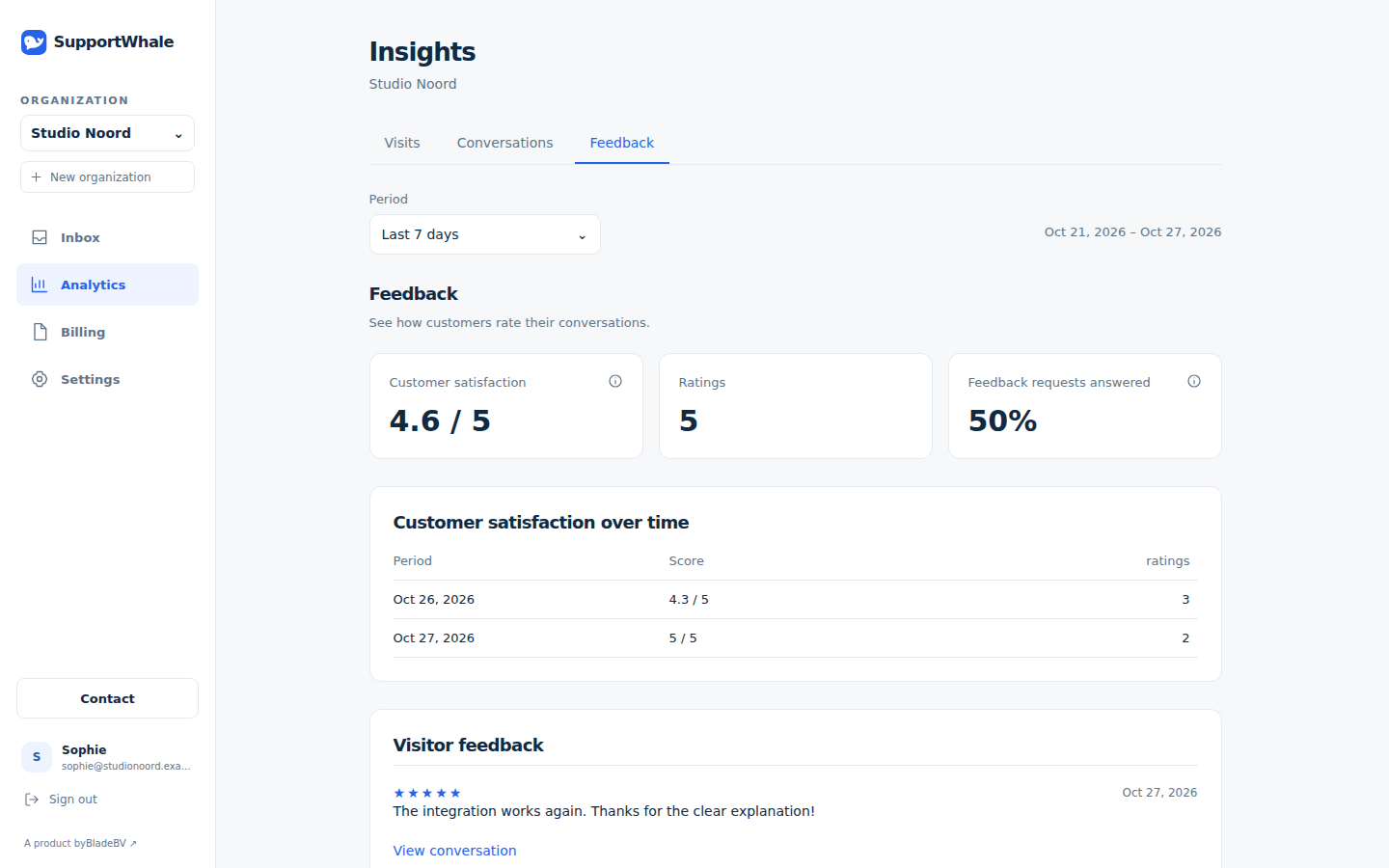The width and height of the screenshot is (1389, 868).
Task: Go to Analytics in the sidebar
Action: pos(107,285)
